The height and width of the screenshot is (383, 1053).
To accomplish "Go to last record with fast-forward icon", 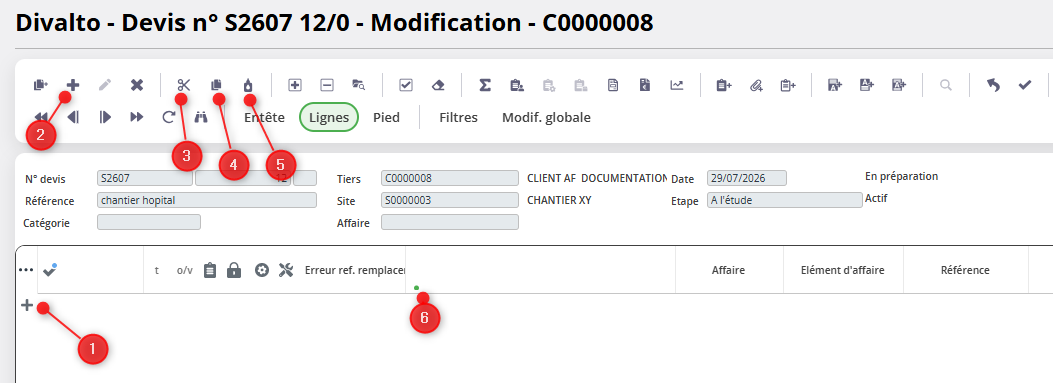I will coord(137,117).
